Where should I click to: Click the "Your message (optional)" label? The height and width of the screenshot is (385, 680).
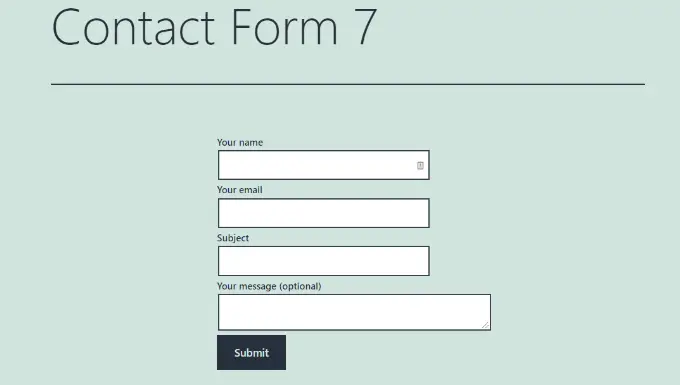coord(269,286)
